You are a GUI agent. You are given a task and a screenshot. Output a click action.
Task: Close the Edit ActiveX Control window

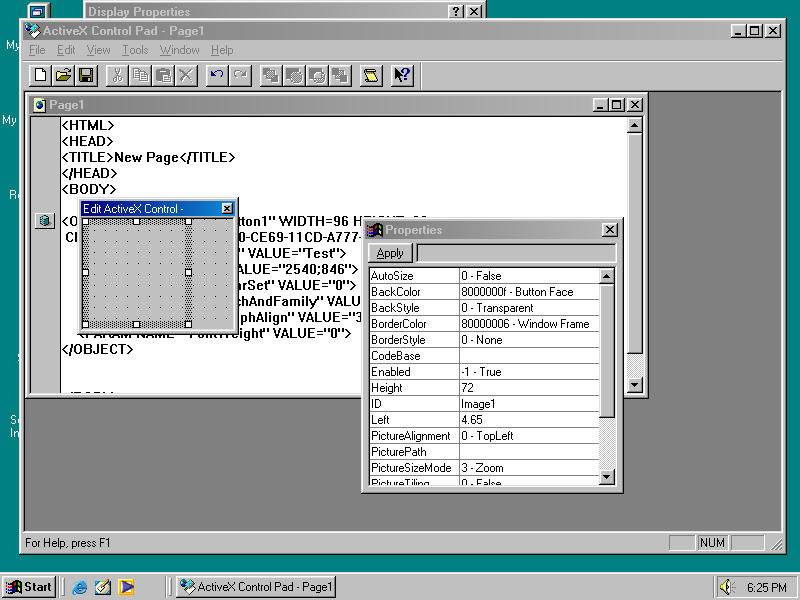[x=227, y=209]
